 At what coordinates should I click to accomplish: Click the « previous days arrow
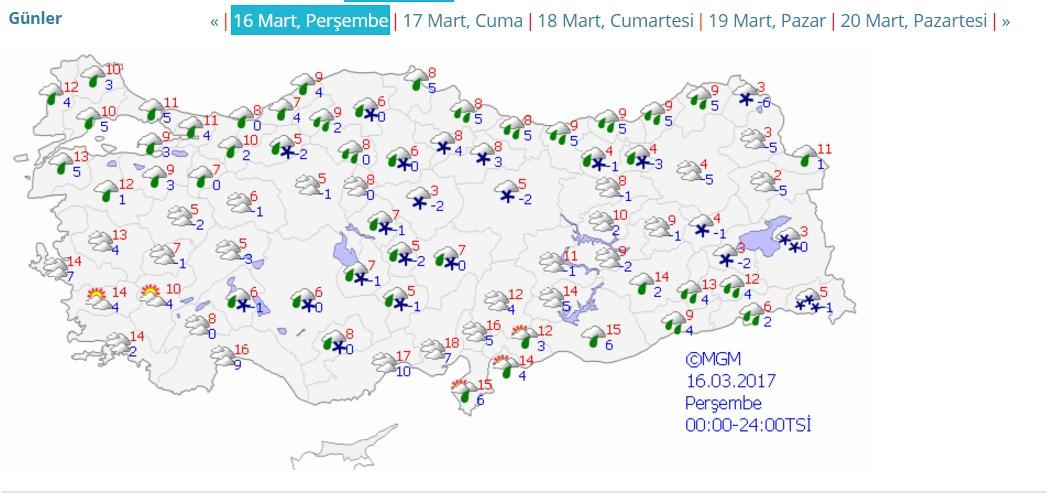pos(214,21)
